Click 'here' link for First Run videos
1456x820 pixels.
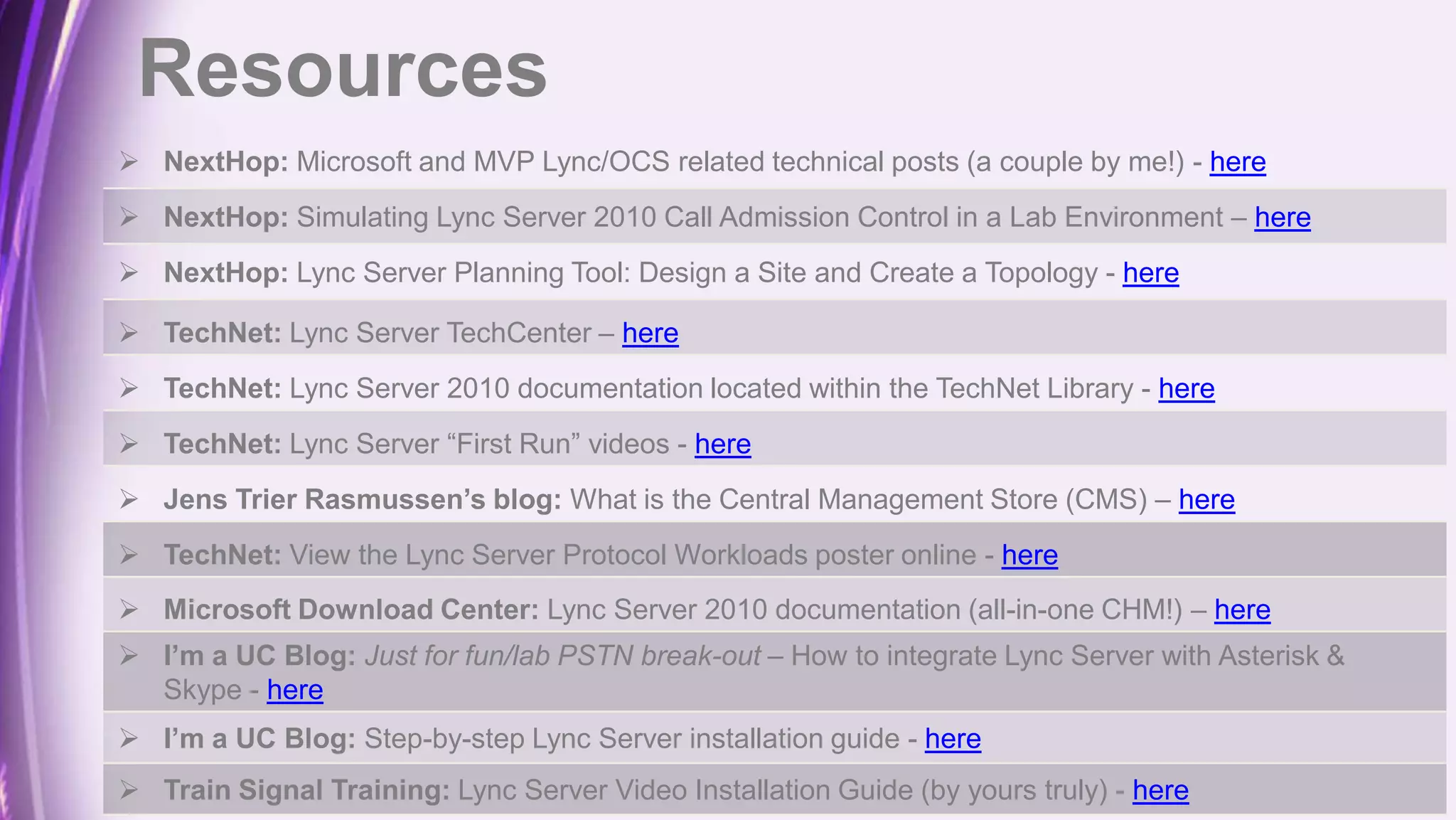(x=722, y=444)
